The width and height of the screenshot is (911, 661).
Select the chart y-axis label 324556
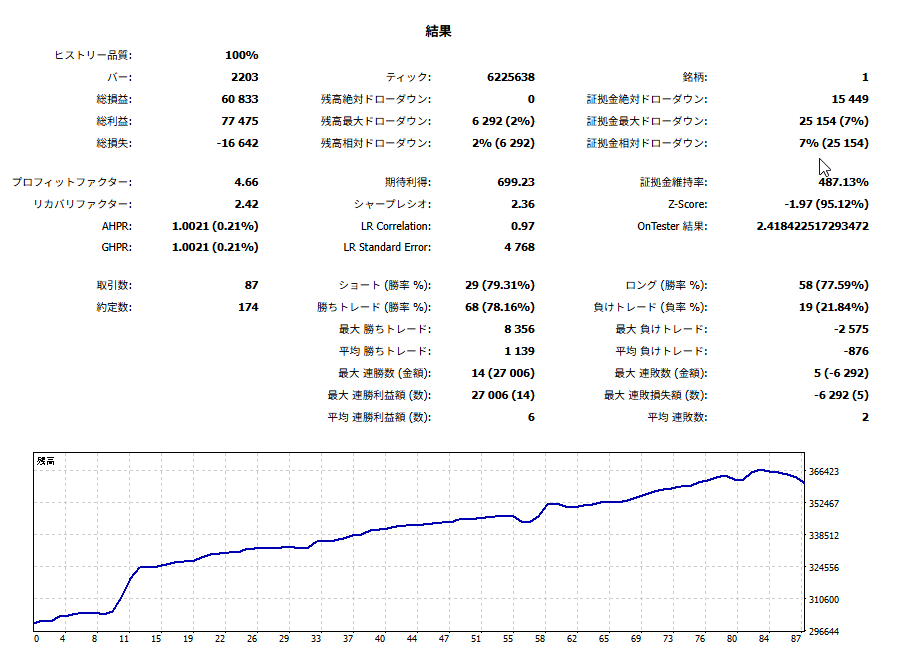[x=824, y=567]
